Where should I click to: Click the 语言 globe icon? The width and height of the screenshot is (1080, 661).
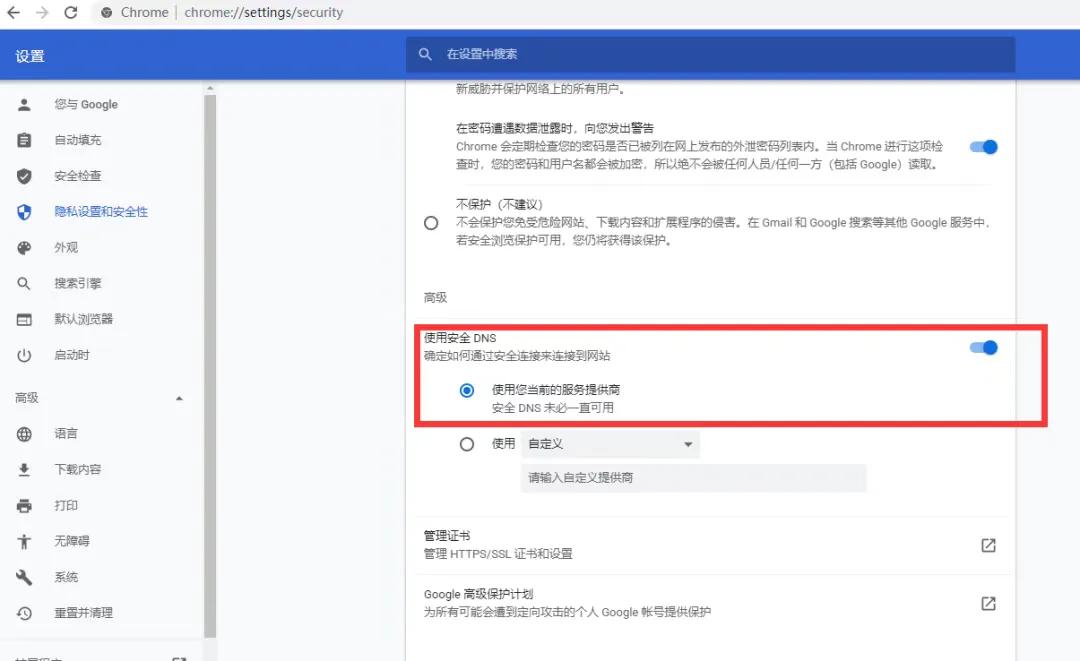24,433
